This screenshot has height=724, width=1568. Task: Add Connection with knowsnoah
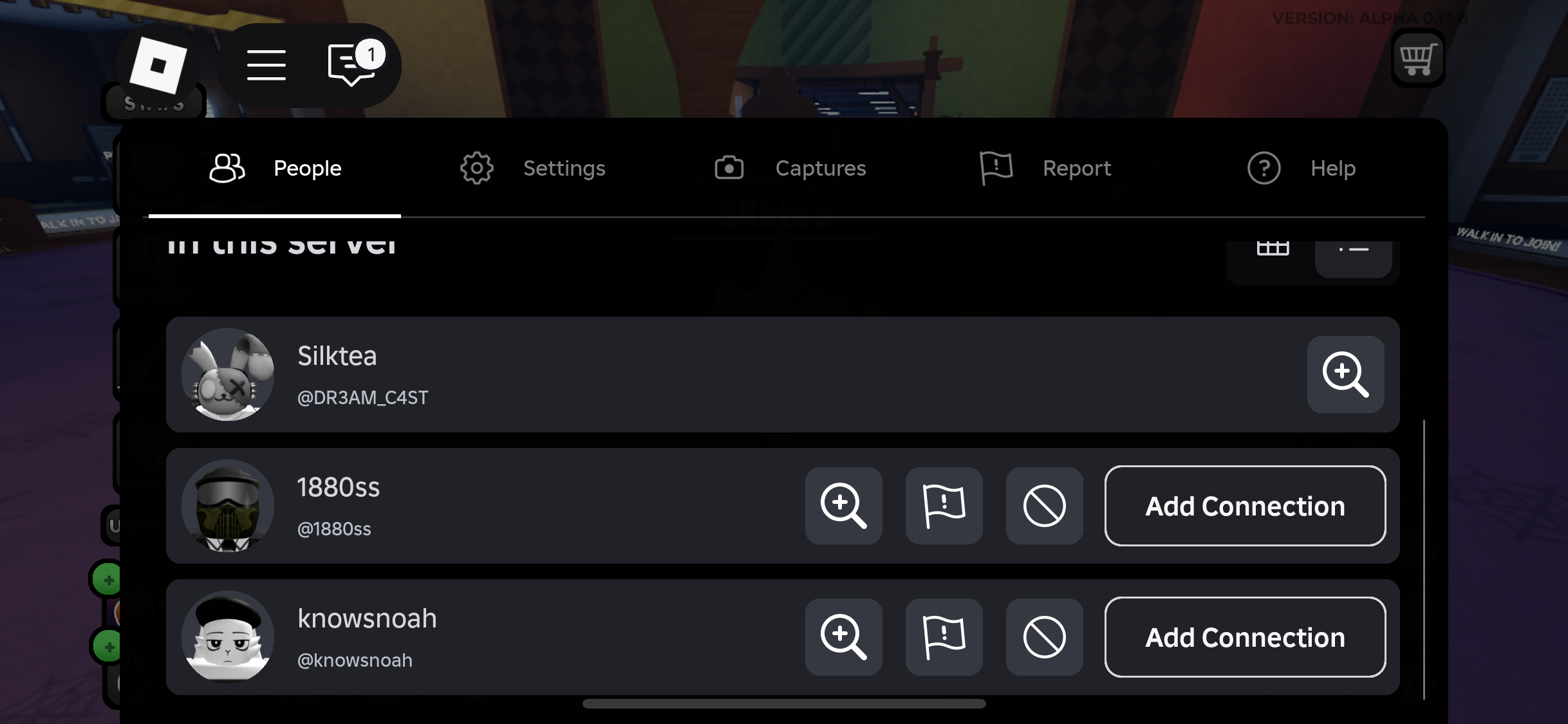1245,637
